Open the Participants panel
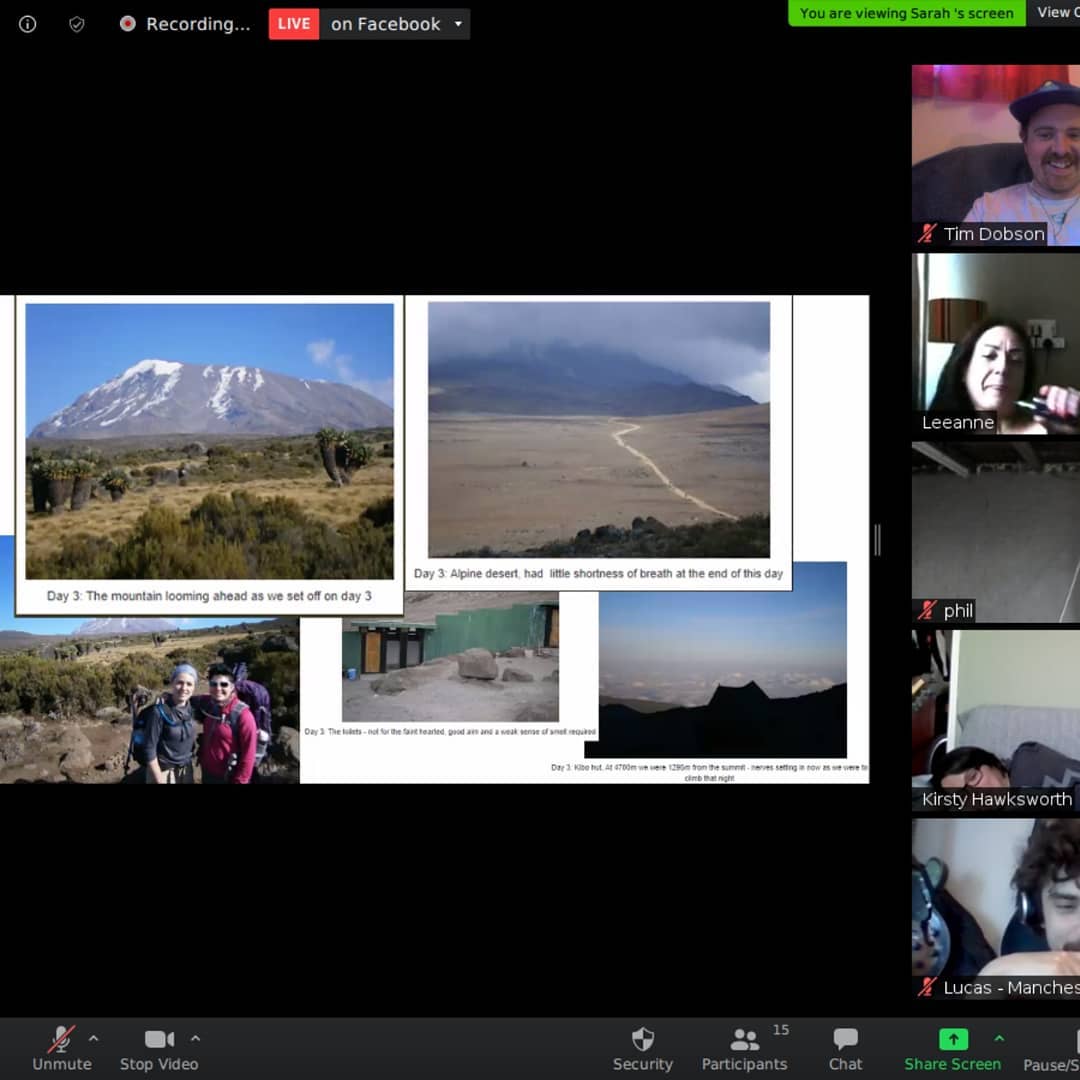The image size is (1080, 1080). (x=744, y=1048)
